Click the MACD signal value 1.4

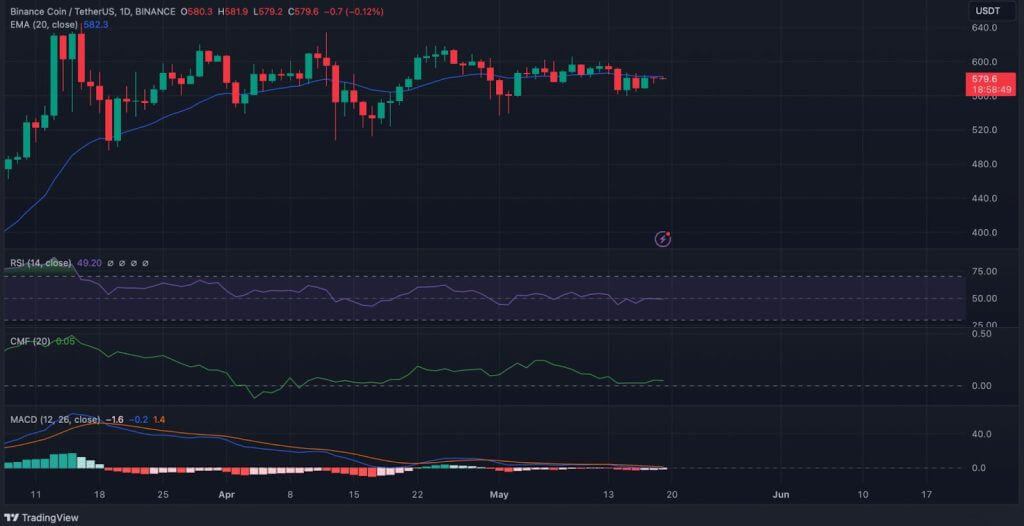pos(159,419)
